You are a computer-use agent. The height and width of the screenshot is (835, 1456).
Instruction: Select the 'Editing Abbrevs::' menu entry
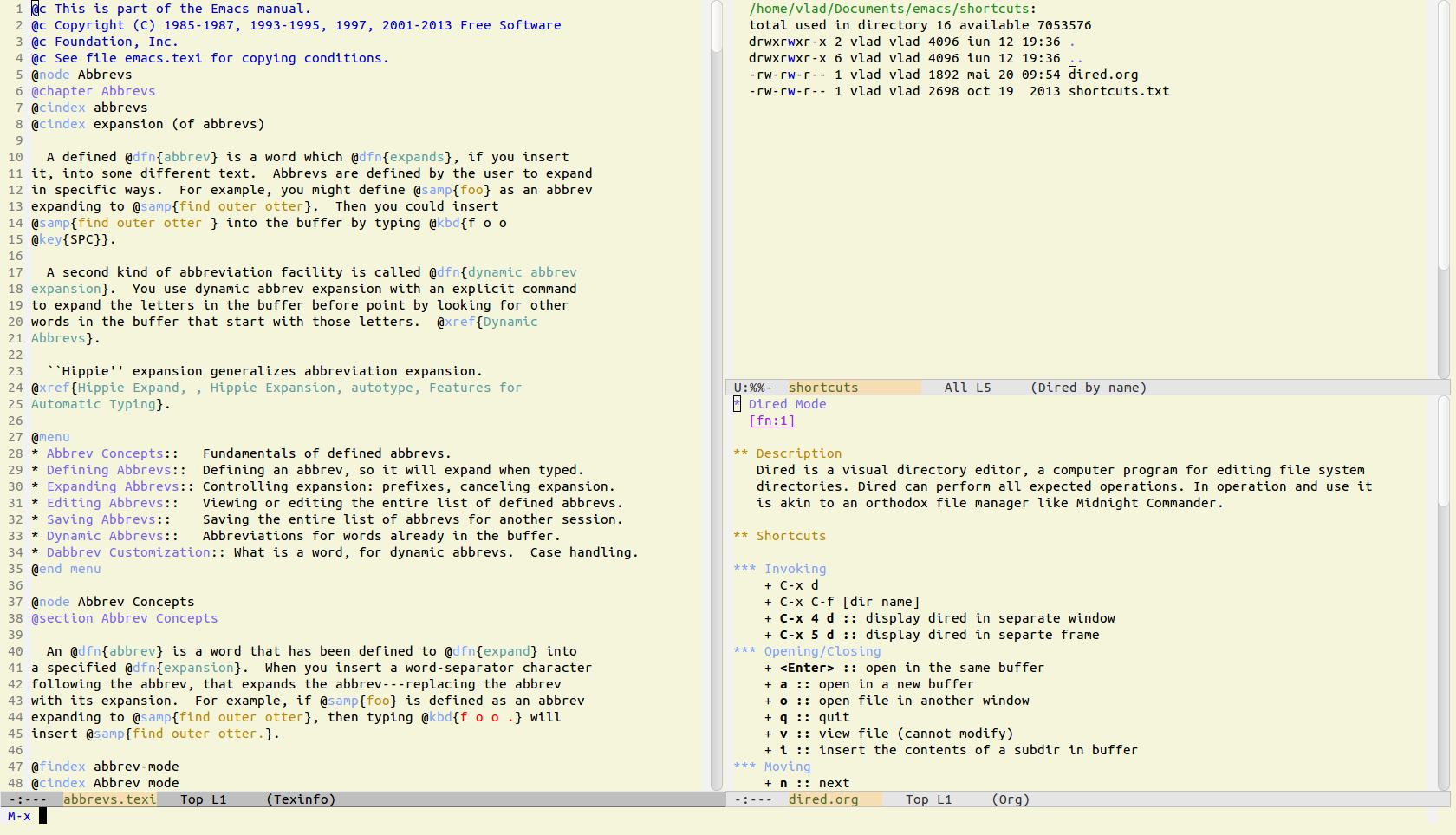113,503
